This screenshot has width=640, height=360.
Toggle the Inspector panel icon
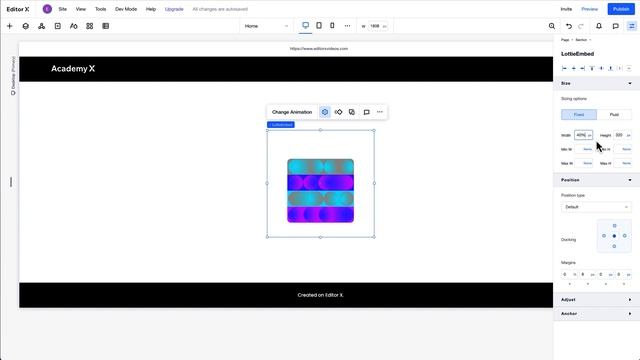coord(631,26)
